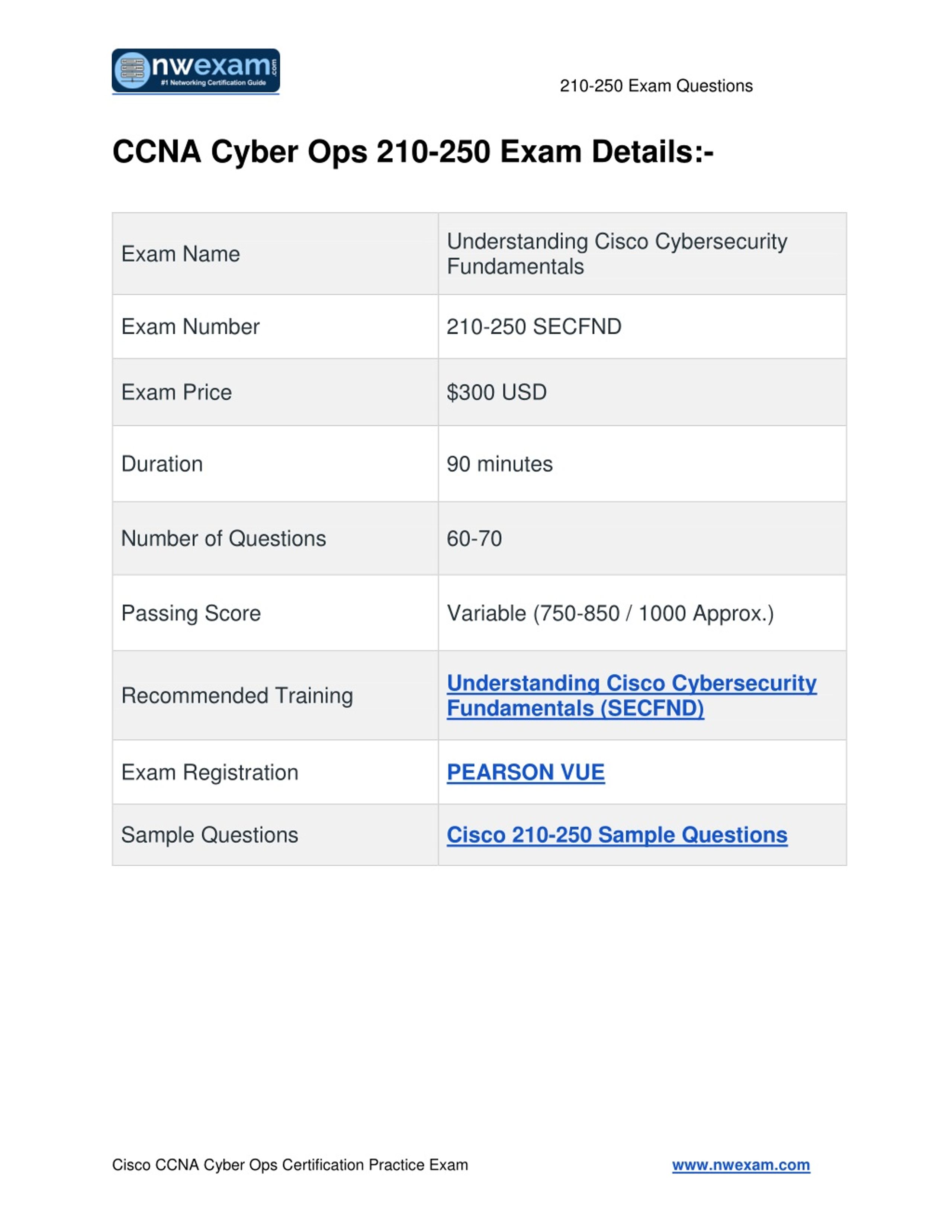Click the 210-250 SECFND exam number value
The width and height of the screenshot is (952, 1232).
534,327
